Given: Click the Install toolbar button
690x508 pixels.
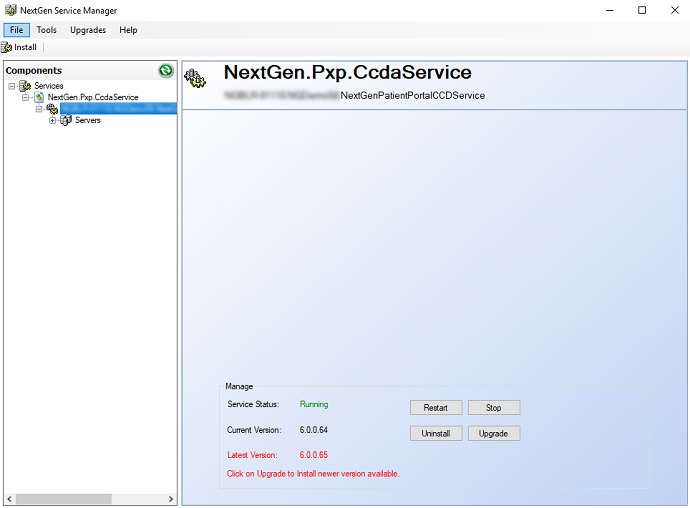Looking at the screenshot, I should tap(19, 47).
